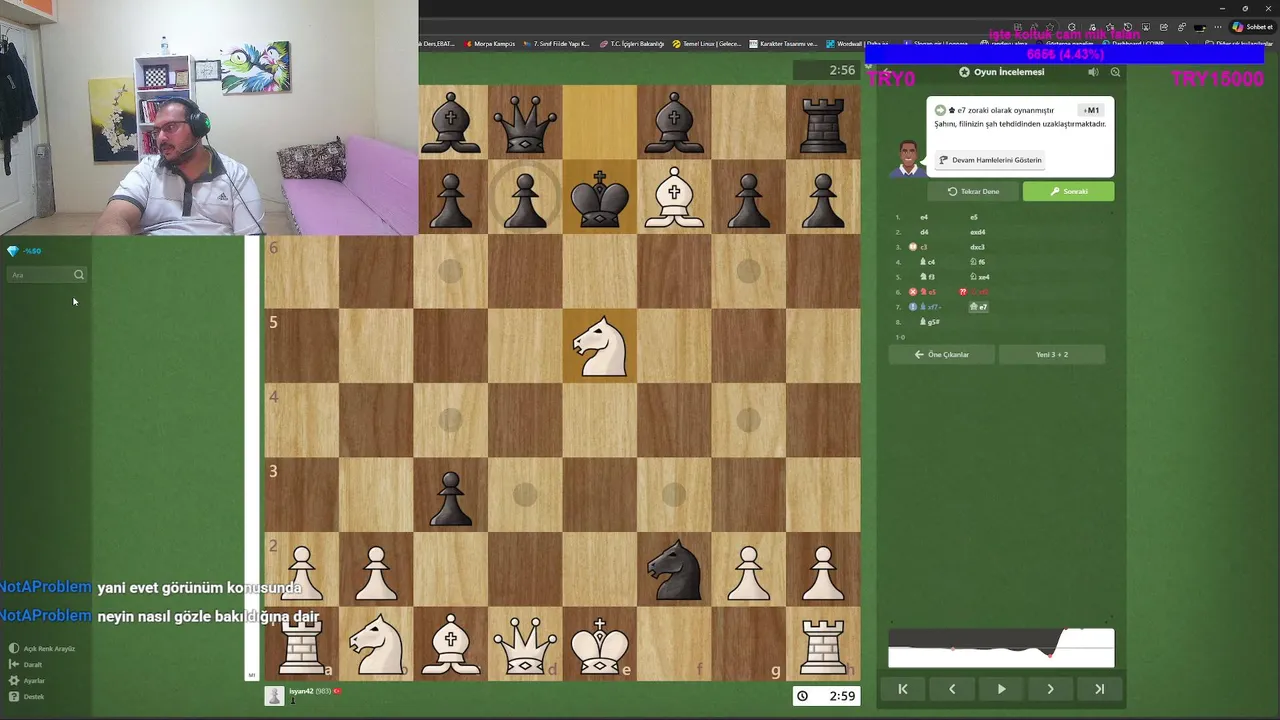Open T.C. İçişleri Bakanlığı bookmark
This screenshot has width=1280, height=720.
632,44
